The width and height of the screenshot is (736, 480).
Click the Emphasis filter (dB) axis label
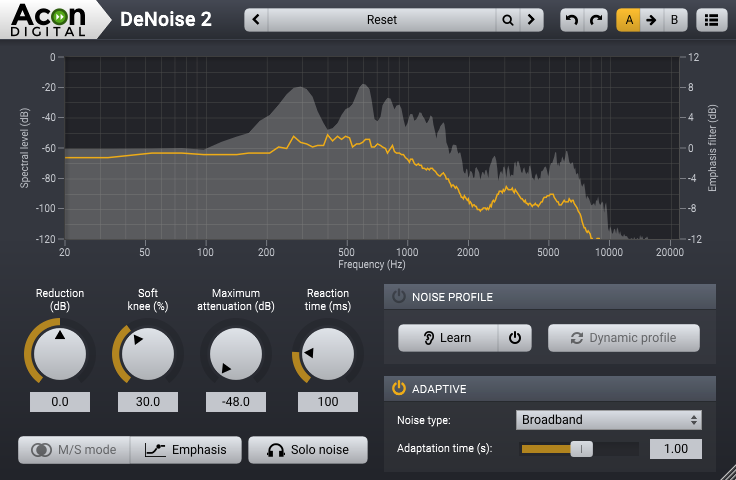click(712, 148)
